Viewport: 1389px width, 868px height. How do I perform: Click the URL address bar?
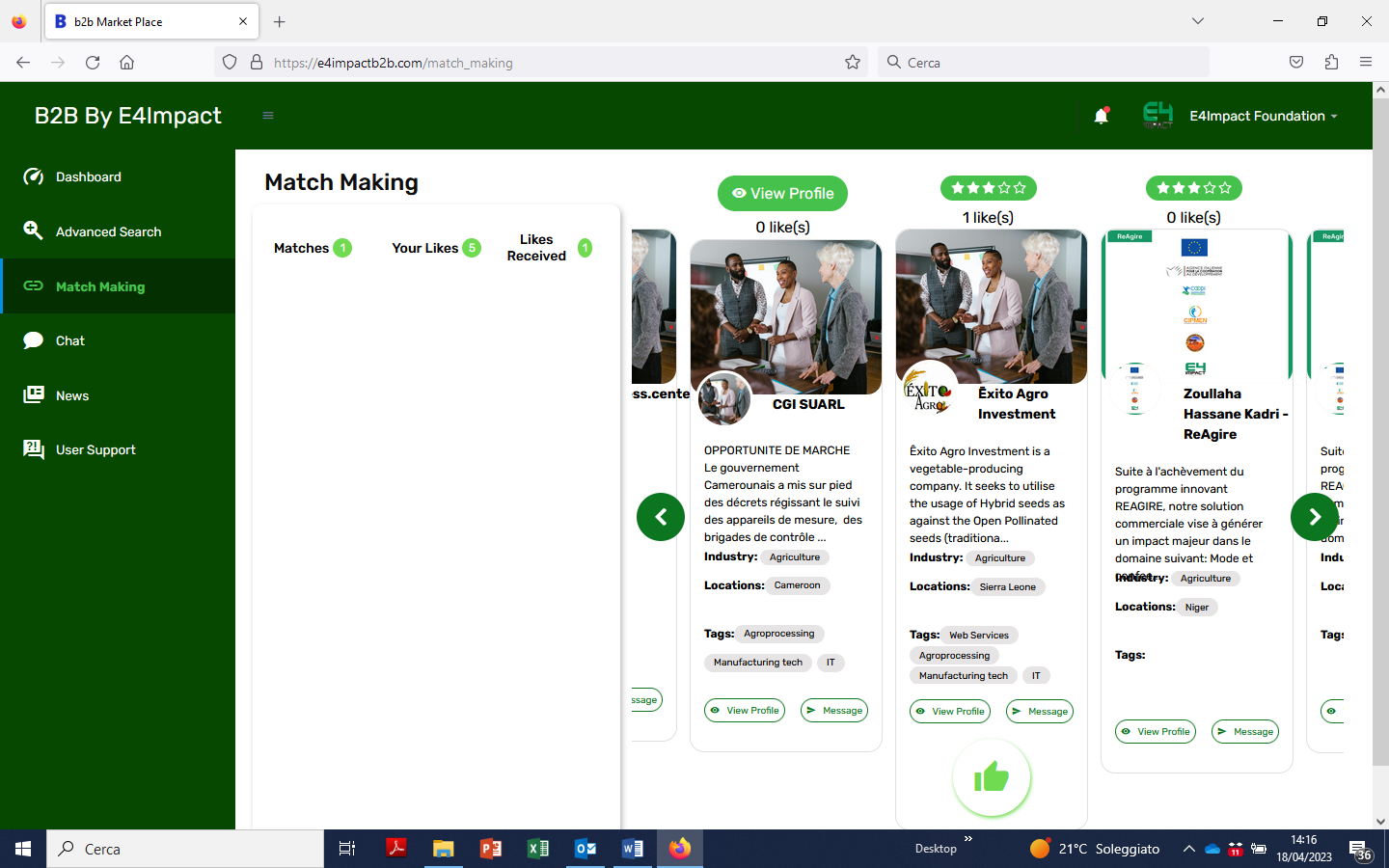pos(540,62)
